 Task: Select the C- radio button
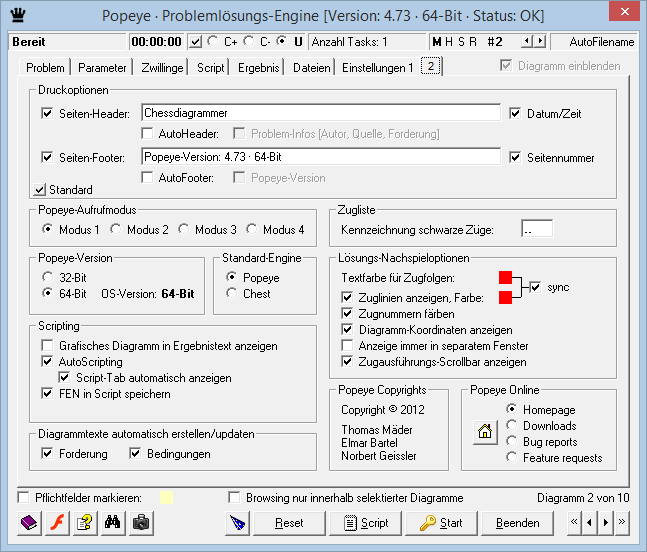click(x=249, y=41)
